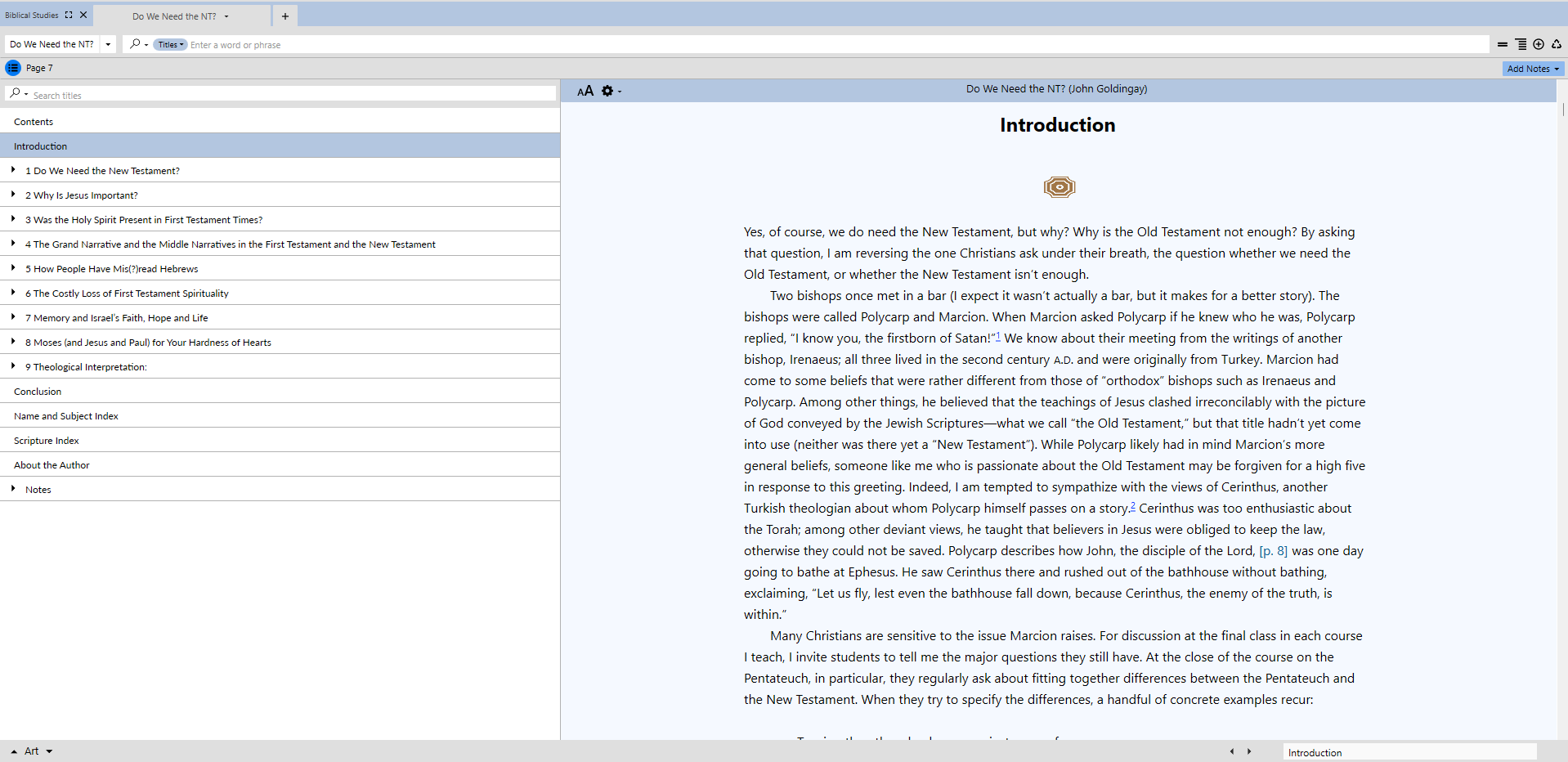Open 2 Why Is Jesus Important? chapter
This screenshot has width=1568, height=762.
pos(82,195)
